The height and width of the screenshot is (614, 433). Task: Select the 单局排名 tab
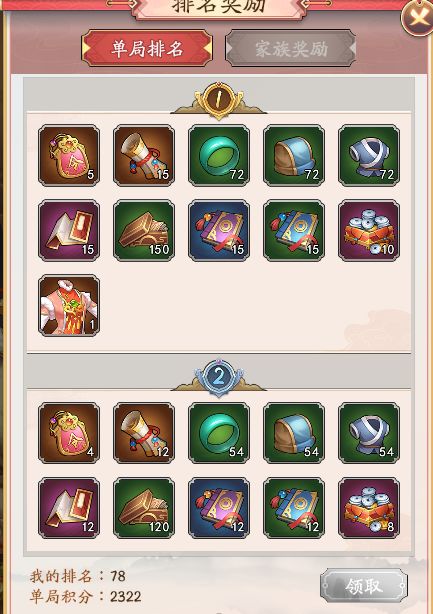click(x=147, y=49)
